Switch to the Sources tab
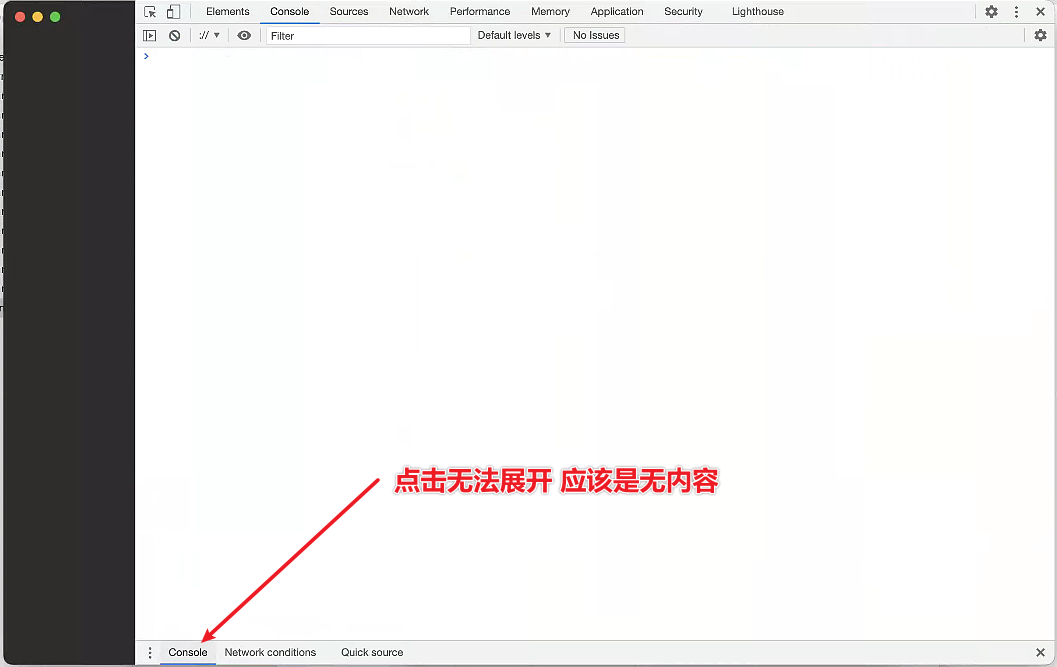This screenshot has height=667, width=1057. [x=349, y=11]
